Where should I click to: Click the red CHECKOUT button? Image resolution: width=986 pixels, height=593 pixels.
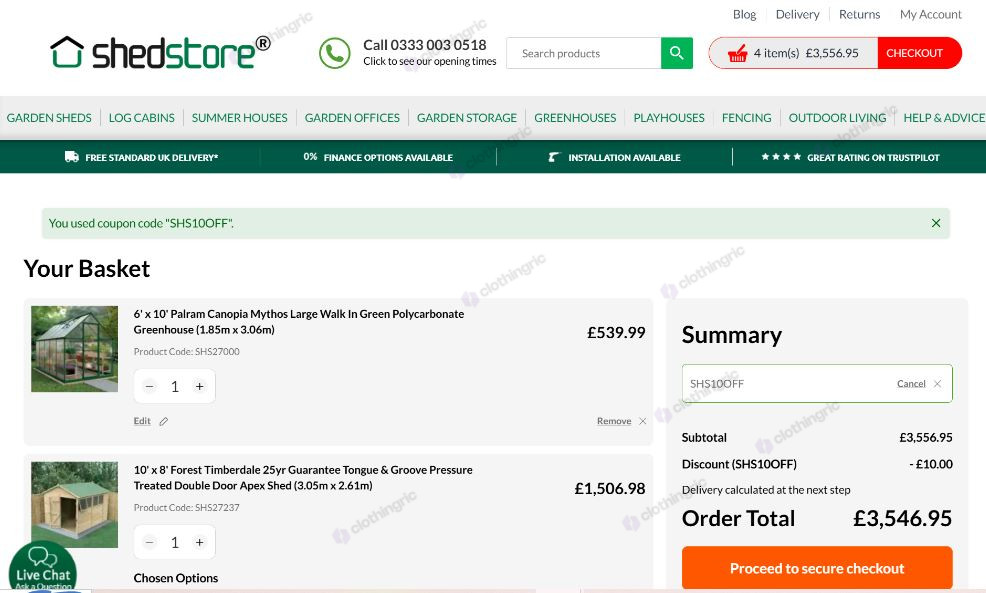(x=919, y=53)
